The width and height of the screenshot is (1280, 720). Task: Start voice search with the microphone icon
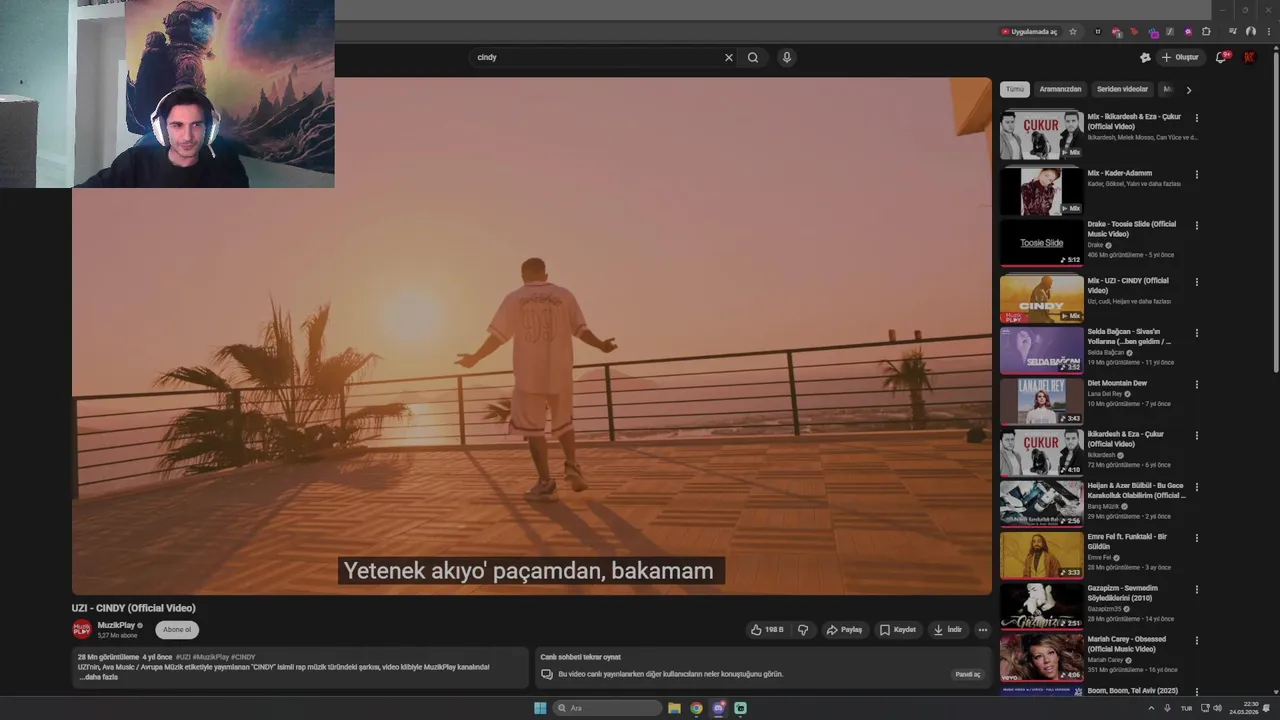click(x=787, y=57)
